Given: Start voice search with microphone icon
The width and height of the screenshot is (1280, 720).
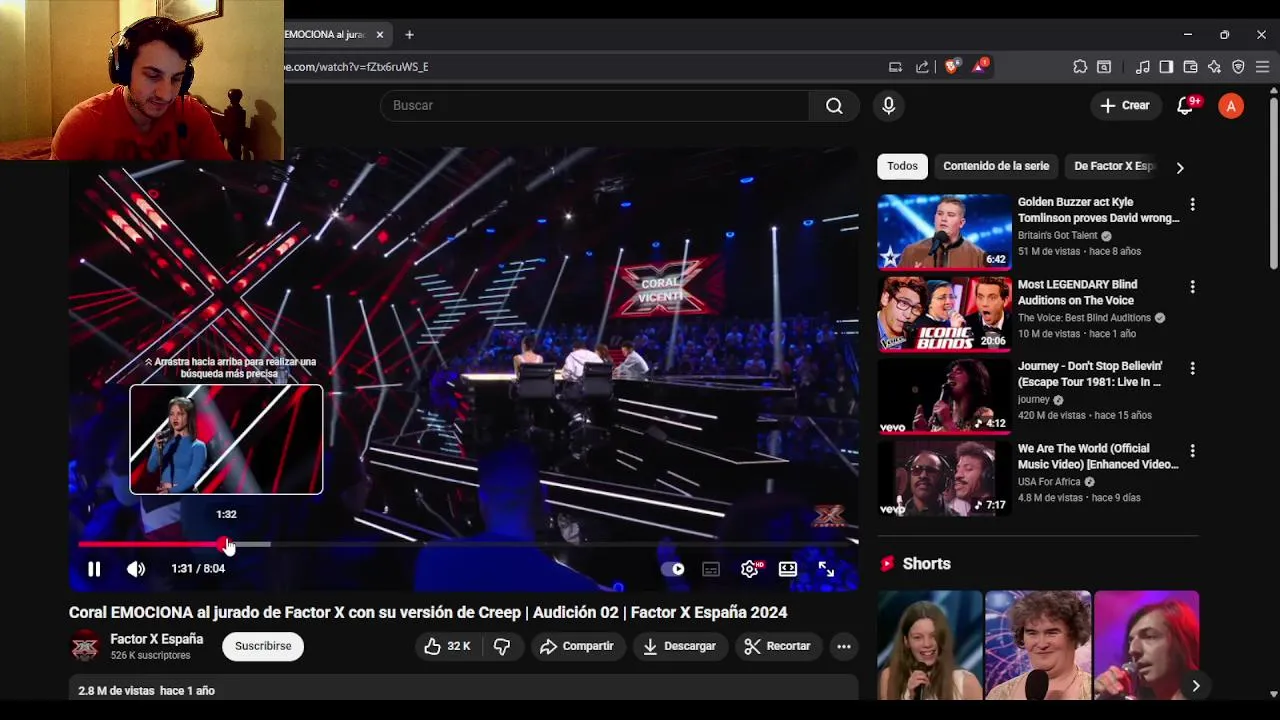Looking at the screenshot, I should click(888, 105).
